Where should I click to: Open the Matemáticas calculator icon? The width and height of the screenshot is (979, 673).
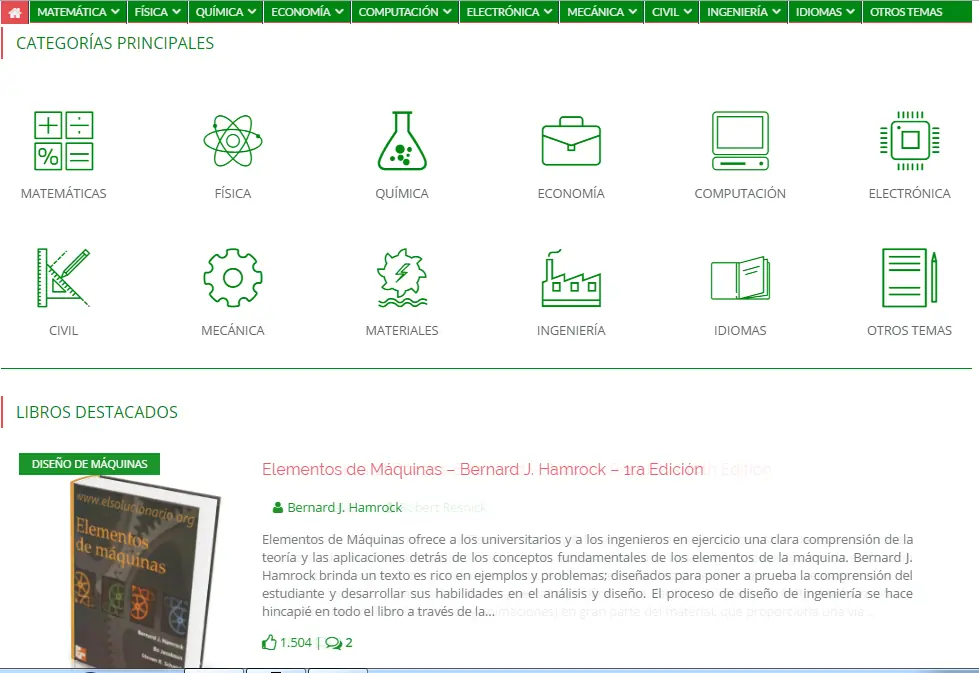click(64, 140)
